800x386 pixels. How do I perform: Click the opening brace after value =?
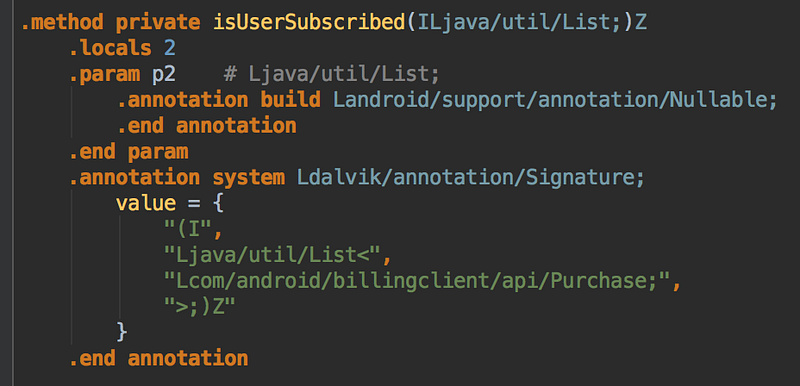[218, 203]
